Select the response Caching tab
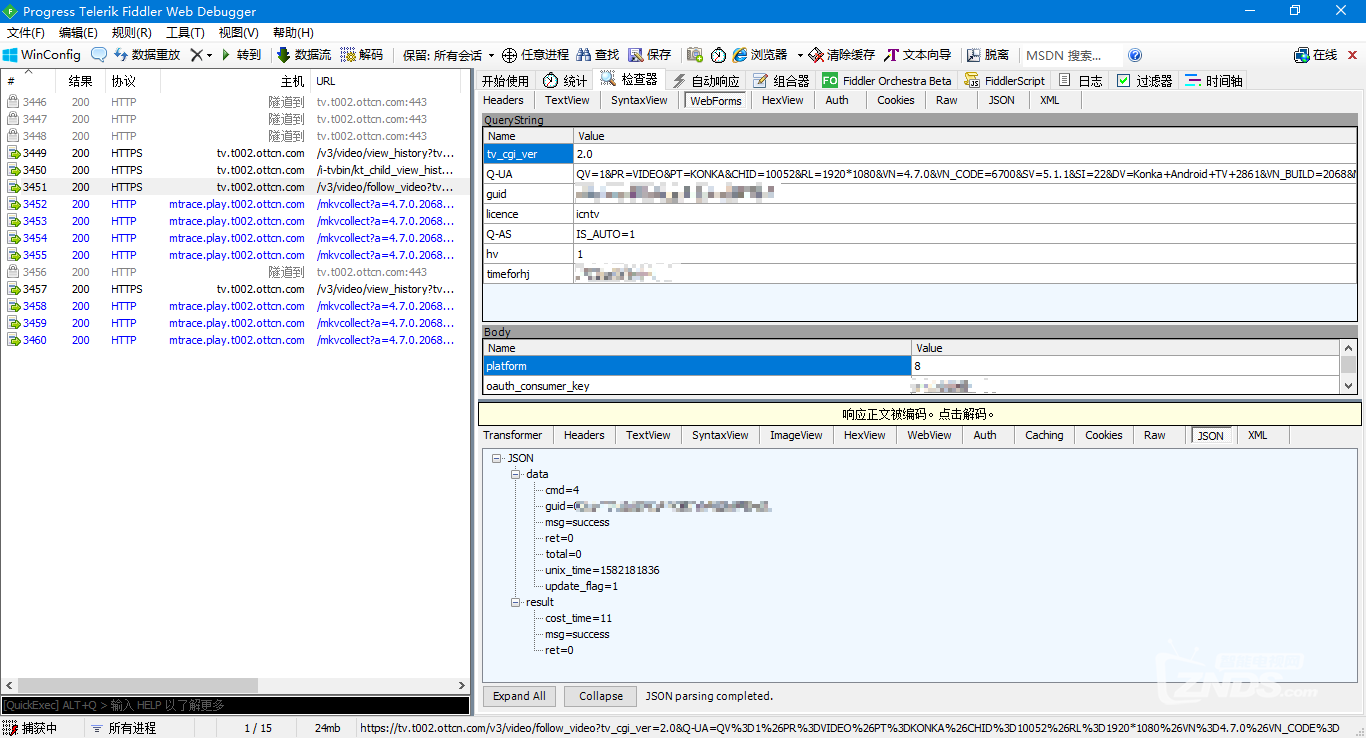The width and height of the screenshot is (1366, 738). click(1044, 435)
